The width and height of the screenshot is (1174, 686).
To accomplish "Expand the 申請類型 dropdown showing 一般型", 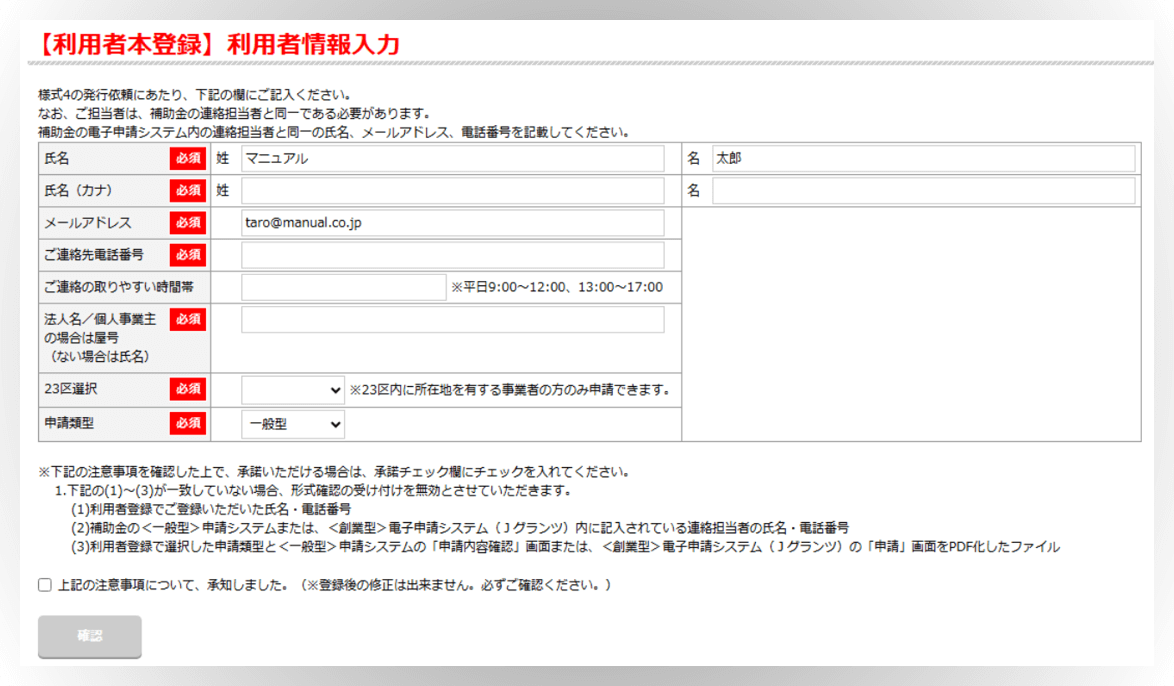I will click(293, 425).
